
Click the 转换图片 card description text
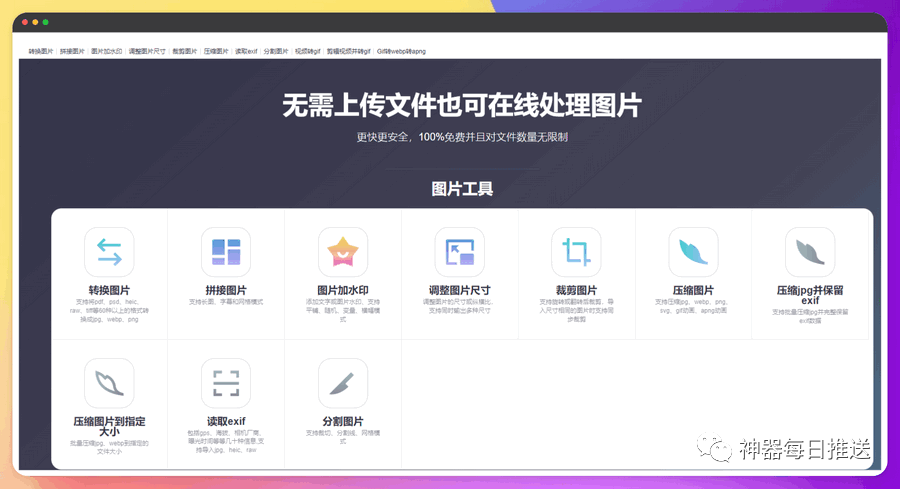[109, 311]
